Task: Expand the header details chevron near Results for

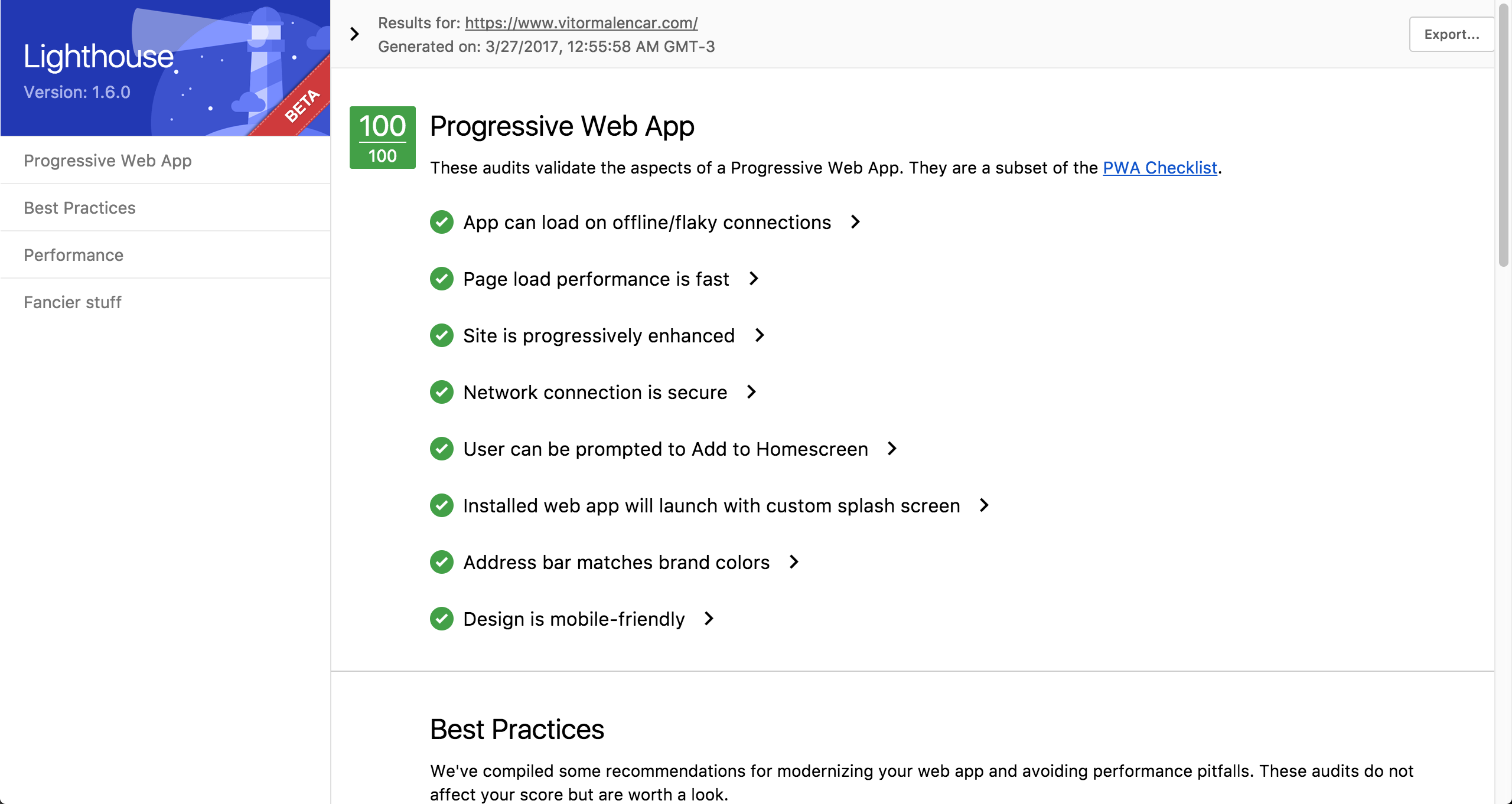Action: [354, 34]
